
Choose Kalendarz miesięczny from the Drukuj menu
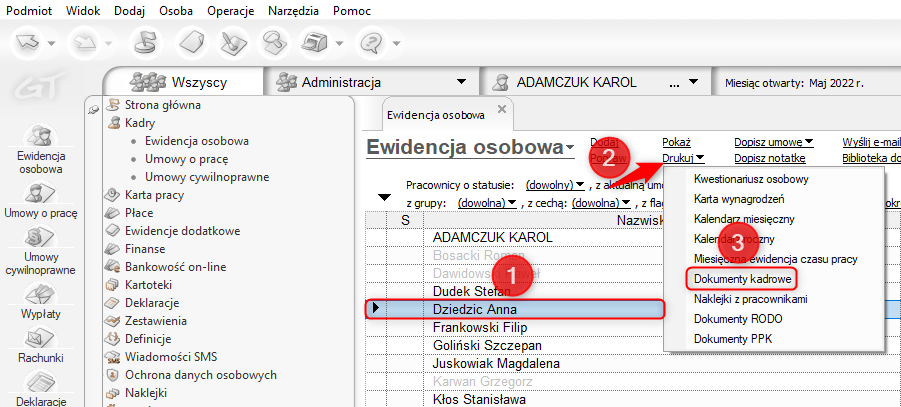tap(744, 219)
